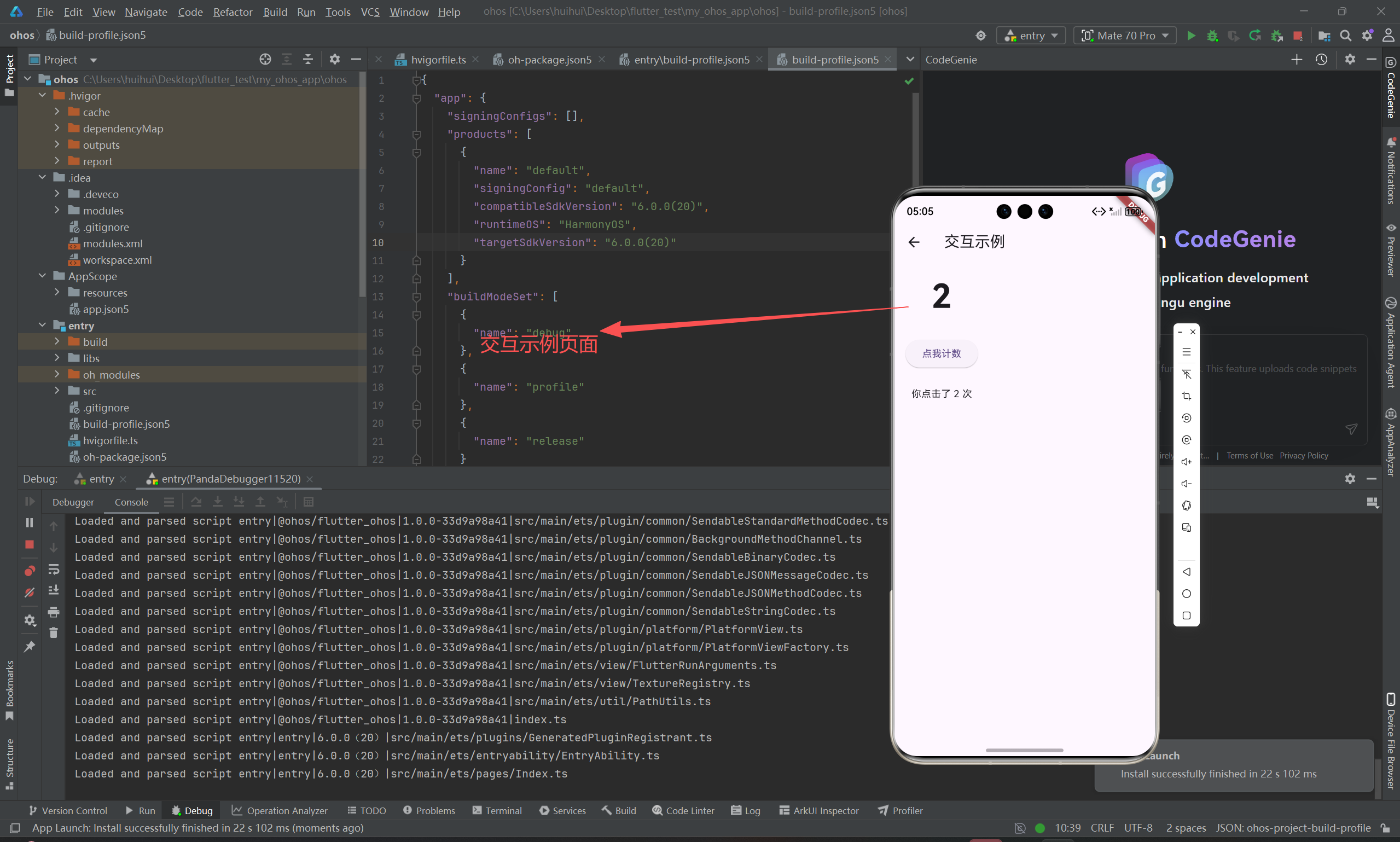Clear console with the trash icon
1400x842 pixels.
[x=53, y=632]
